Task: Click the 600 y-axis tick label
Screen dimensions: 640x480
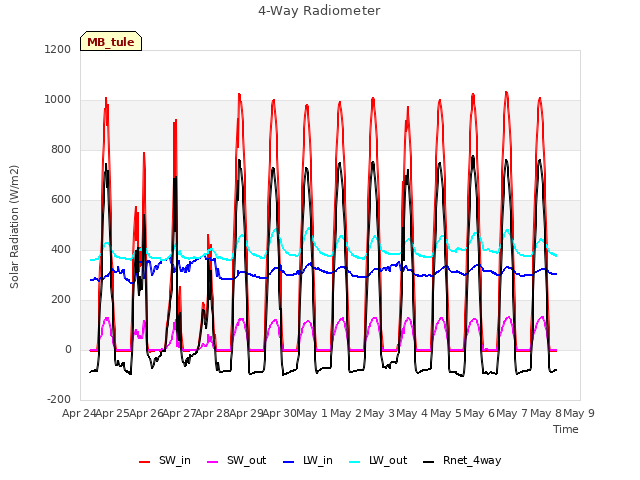Action: [x=61, y=200]
